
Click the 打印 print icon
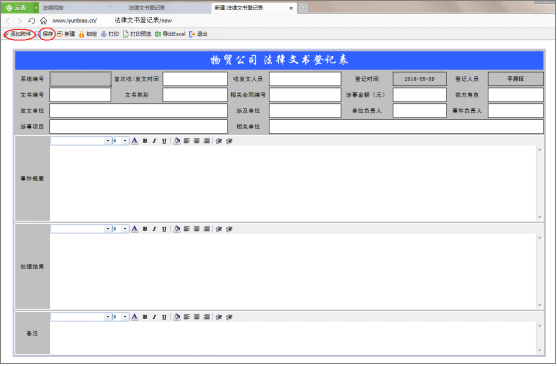click(103, 34)
